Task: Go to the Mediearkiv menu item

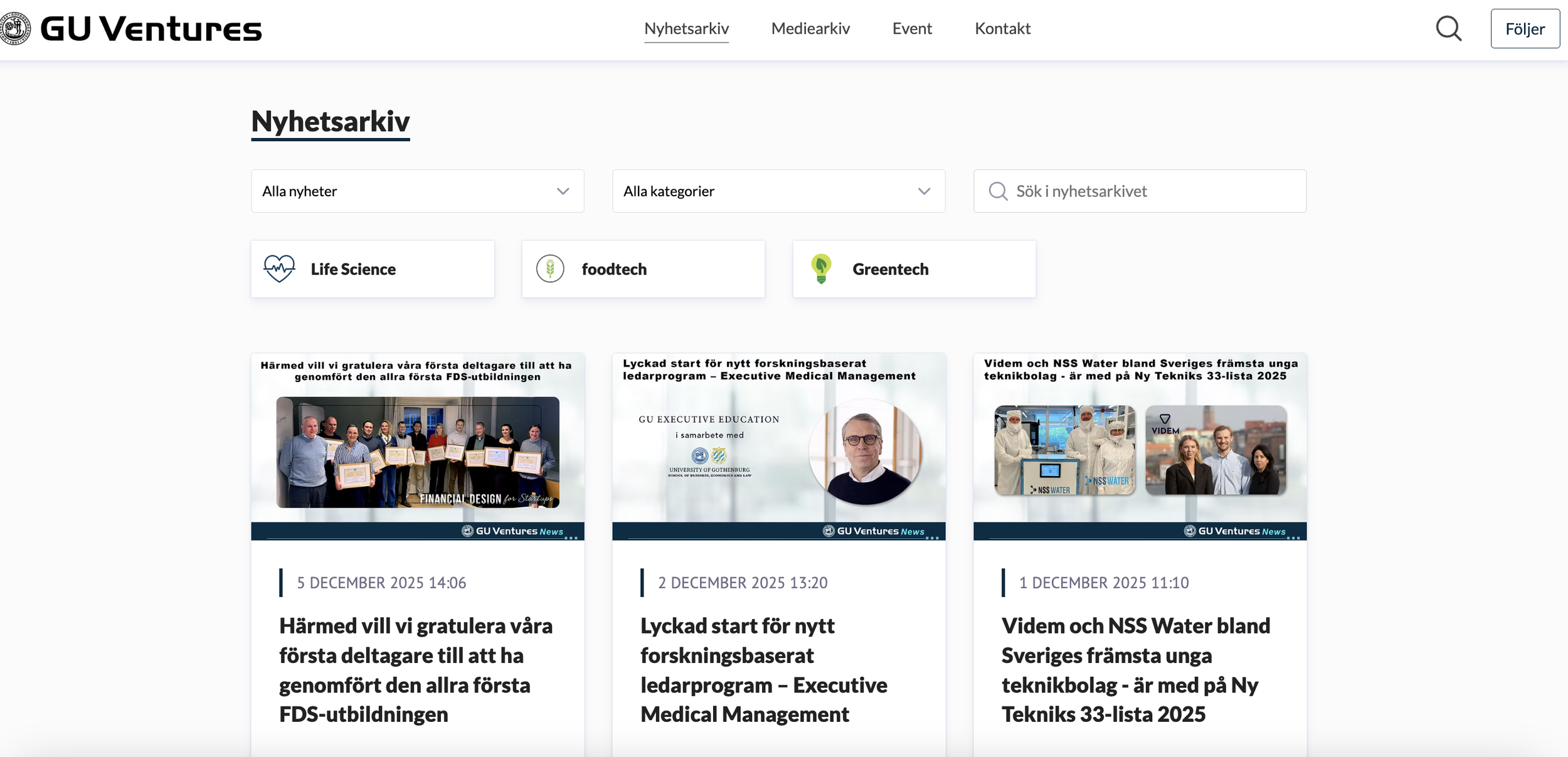Action: pyautogui.click(x=810, y=29)
